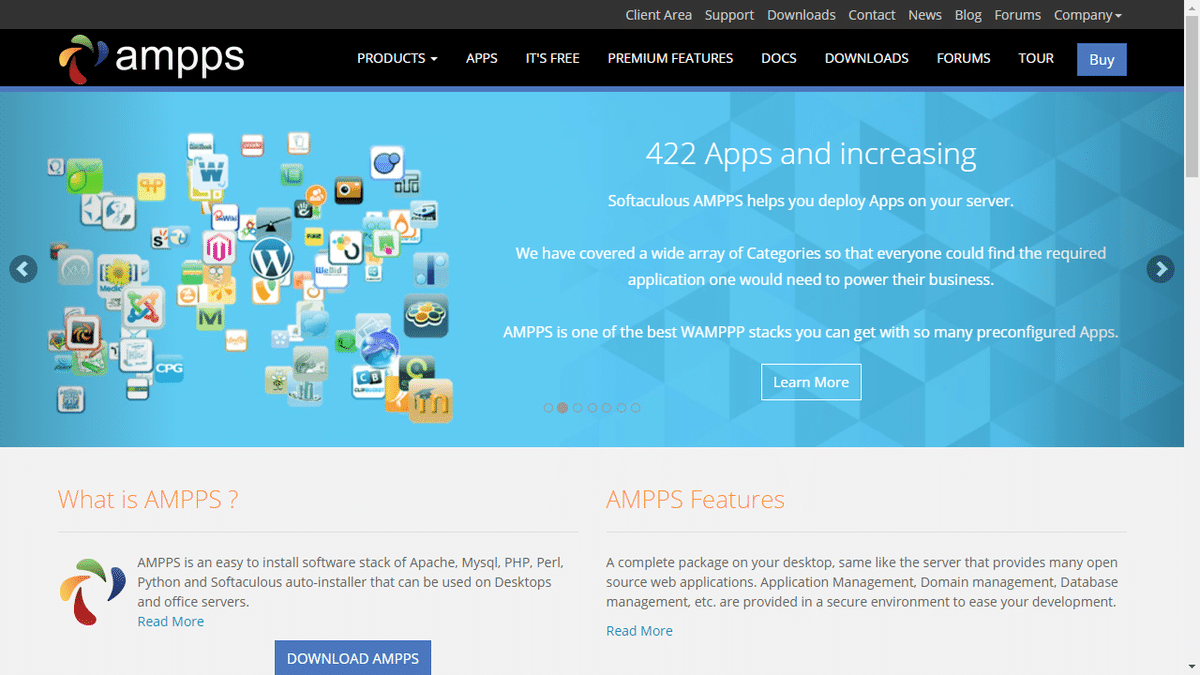Click the green lime fruit icon
The width and height of the screenshot is (1200, 675).
pyautogui.click(x=84, y=176)
